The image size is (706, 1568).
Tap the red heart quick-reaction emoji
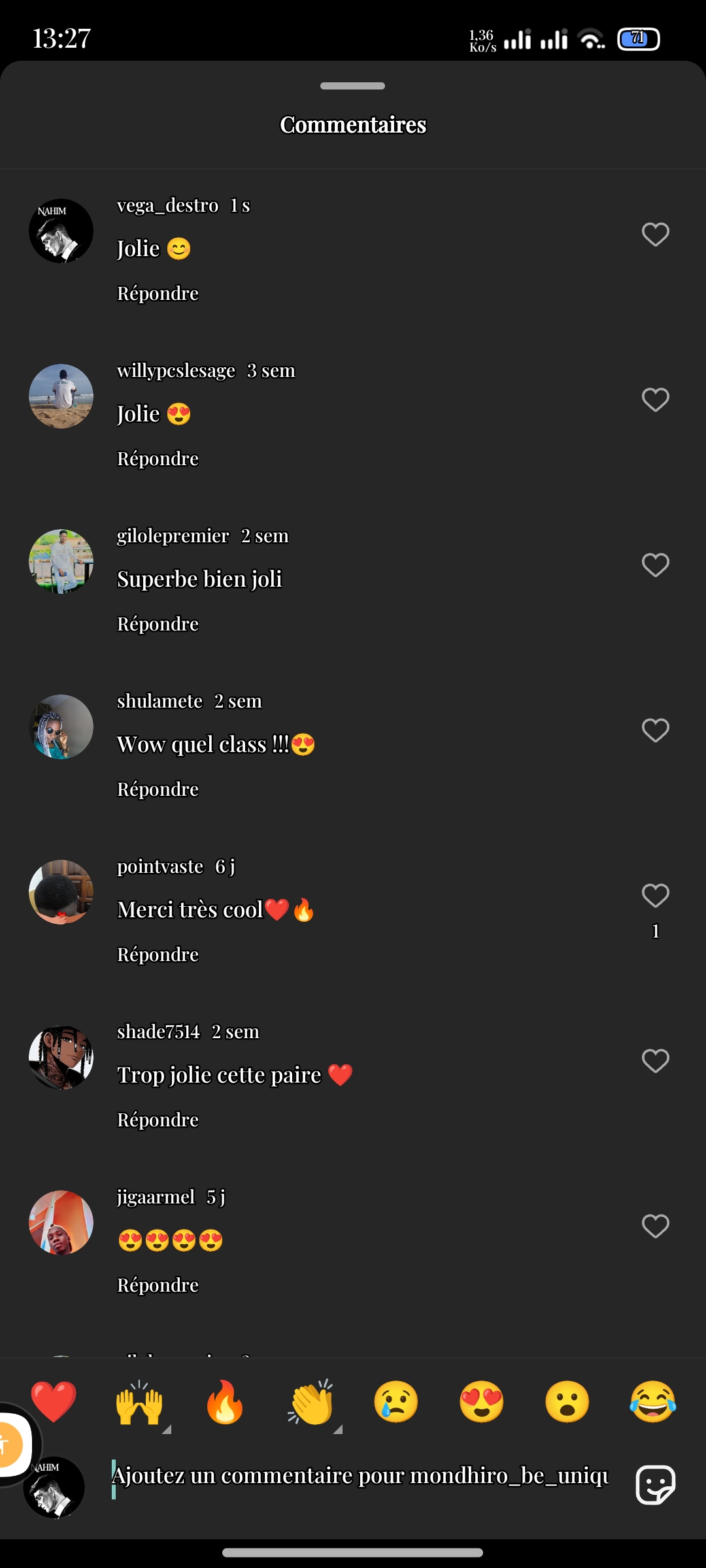point(54,1401)
